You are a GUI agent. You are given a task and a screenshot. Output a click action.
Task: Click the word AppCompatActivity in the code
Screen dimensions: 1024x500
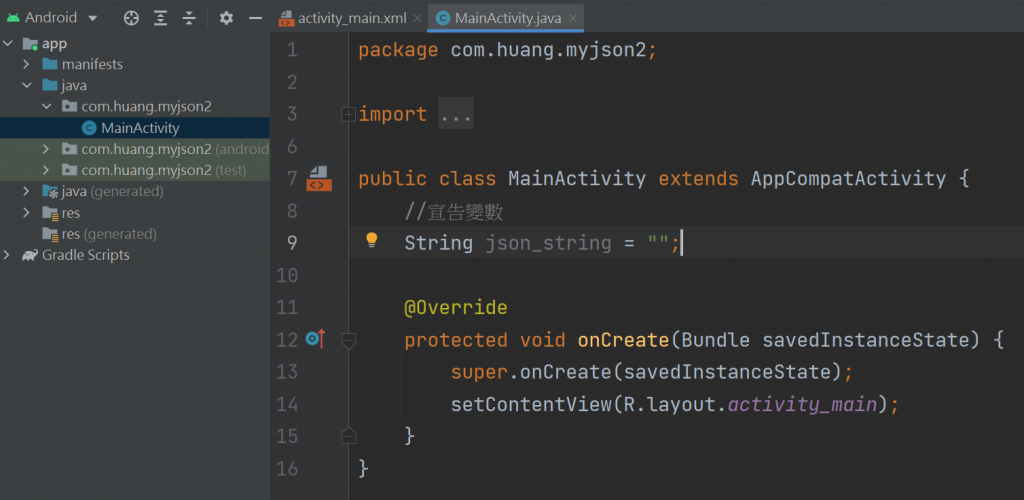[848, 178]
